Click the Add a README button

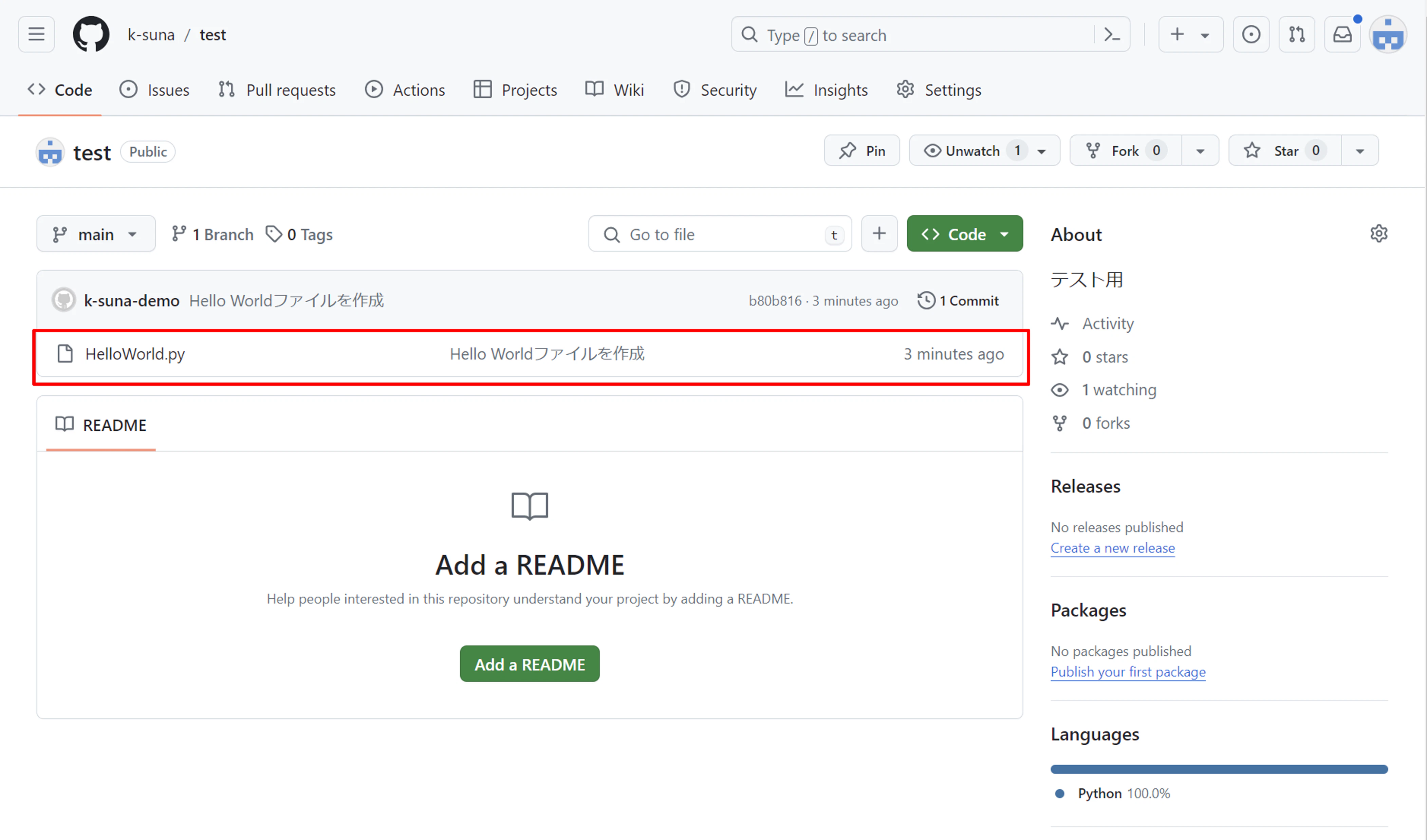click(530, 664)
